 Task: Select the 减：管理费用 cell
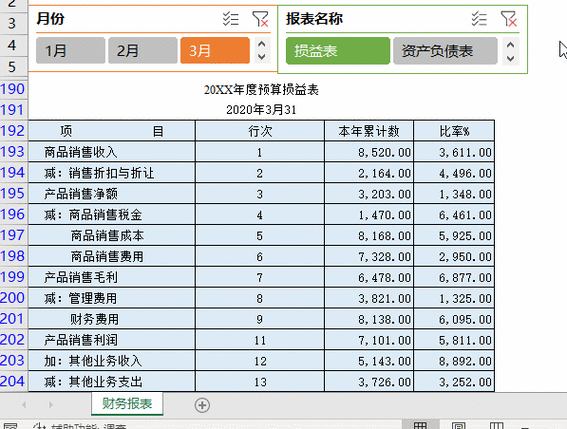[x=112, y=298]
